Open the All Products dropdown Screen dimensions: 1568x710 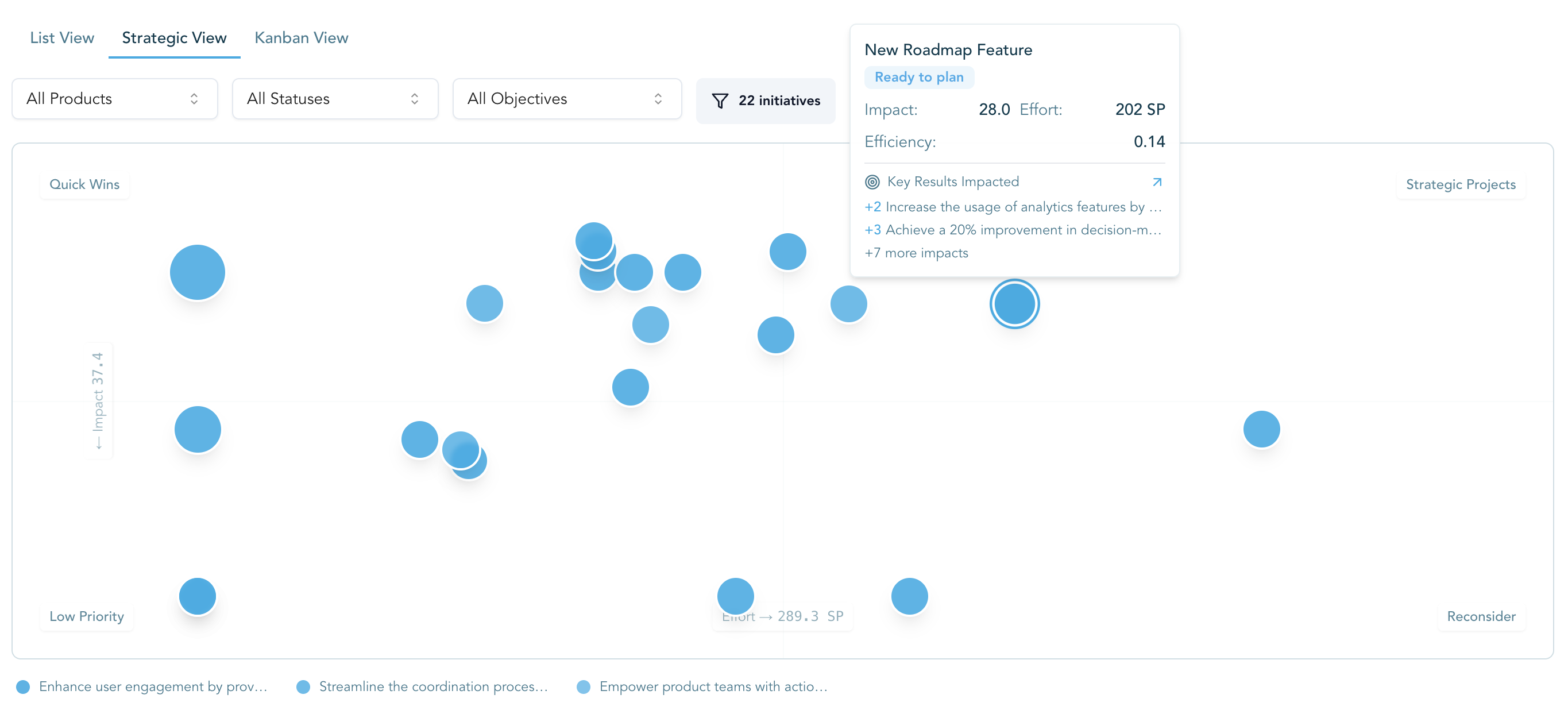point(114,99)
